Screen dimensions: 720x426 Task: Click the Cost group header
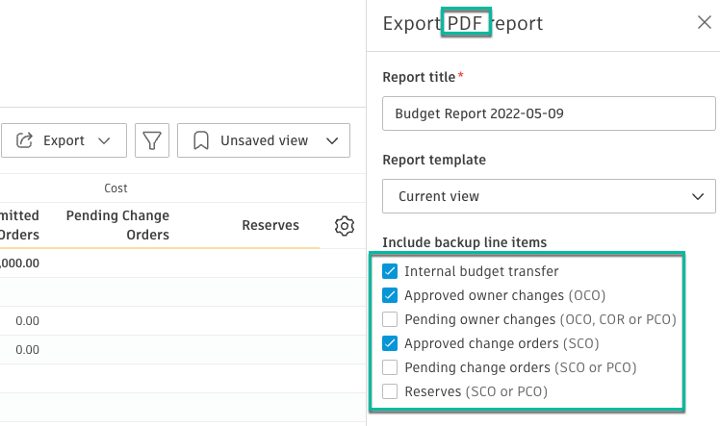(116, 188)
